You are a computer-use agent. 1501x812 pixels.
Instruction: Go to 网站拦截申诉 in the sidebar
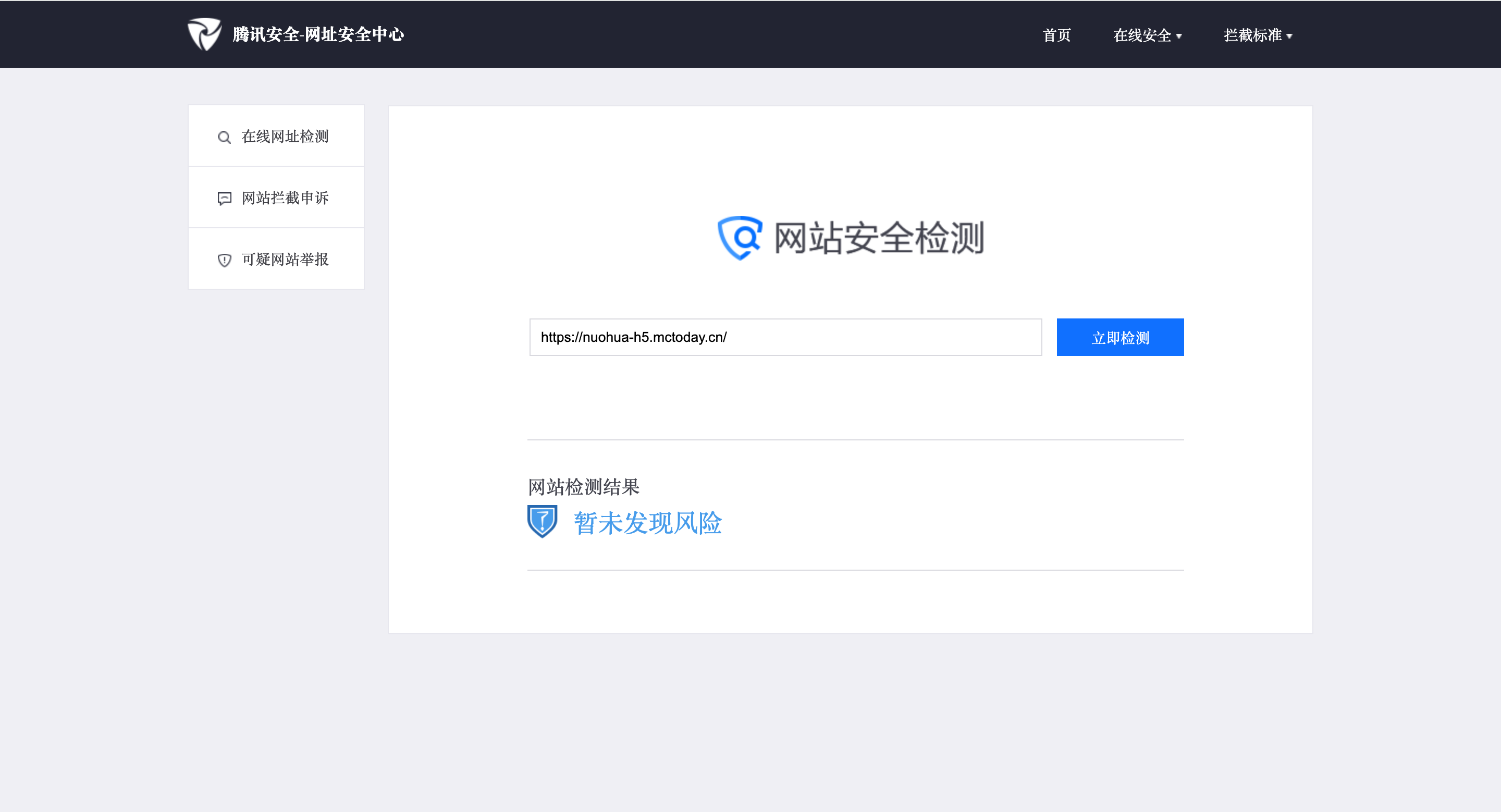285,198
